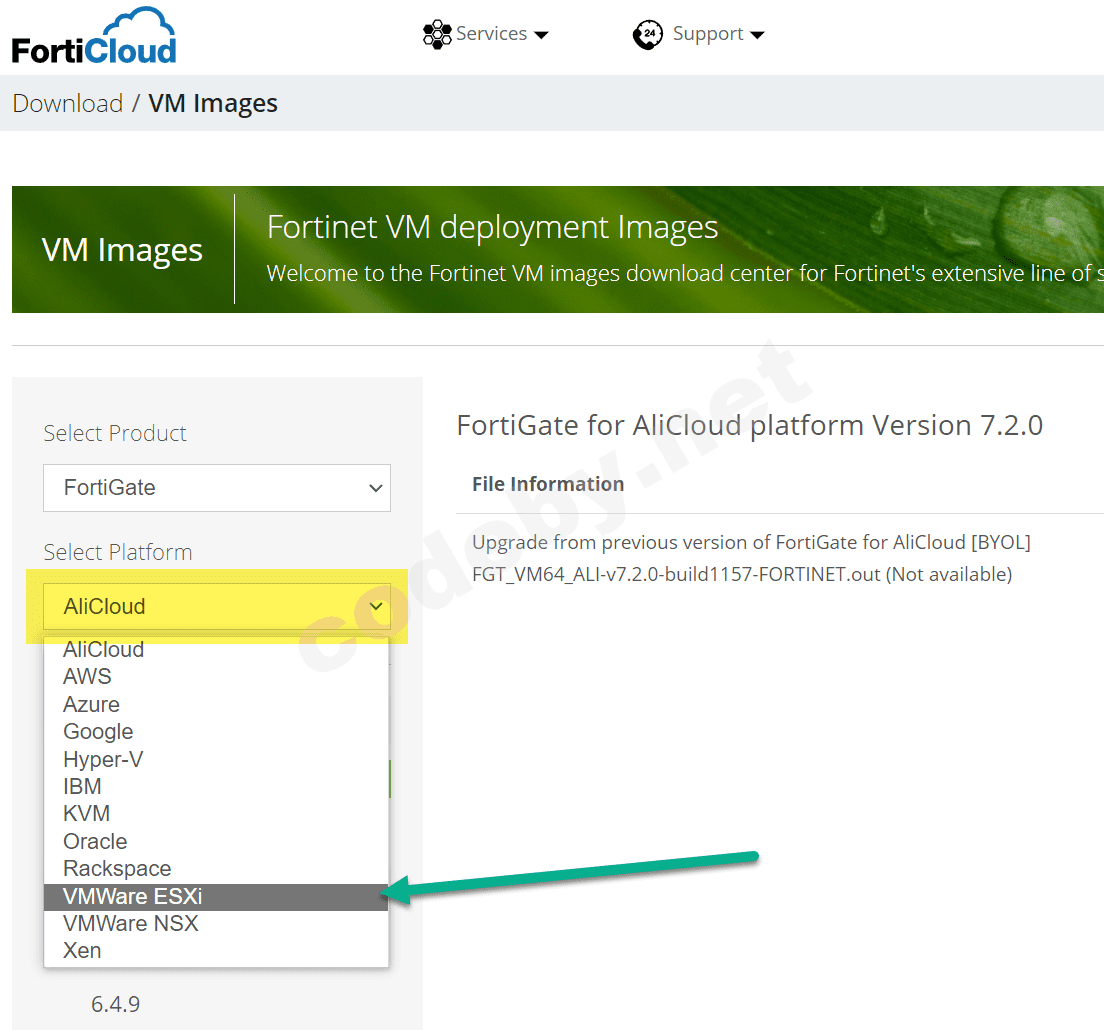Choose the Oracle platform option
Image resolution: width=1104 pixels, height=1030 pixels.
(95, 841)
